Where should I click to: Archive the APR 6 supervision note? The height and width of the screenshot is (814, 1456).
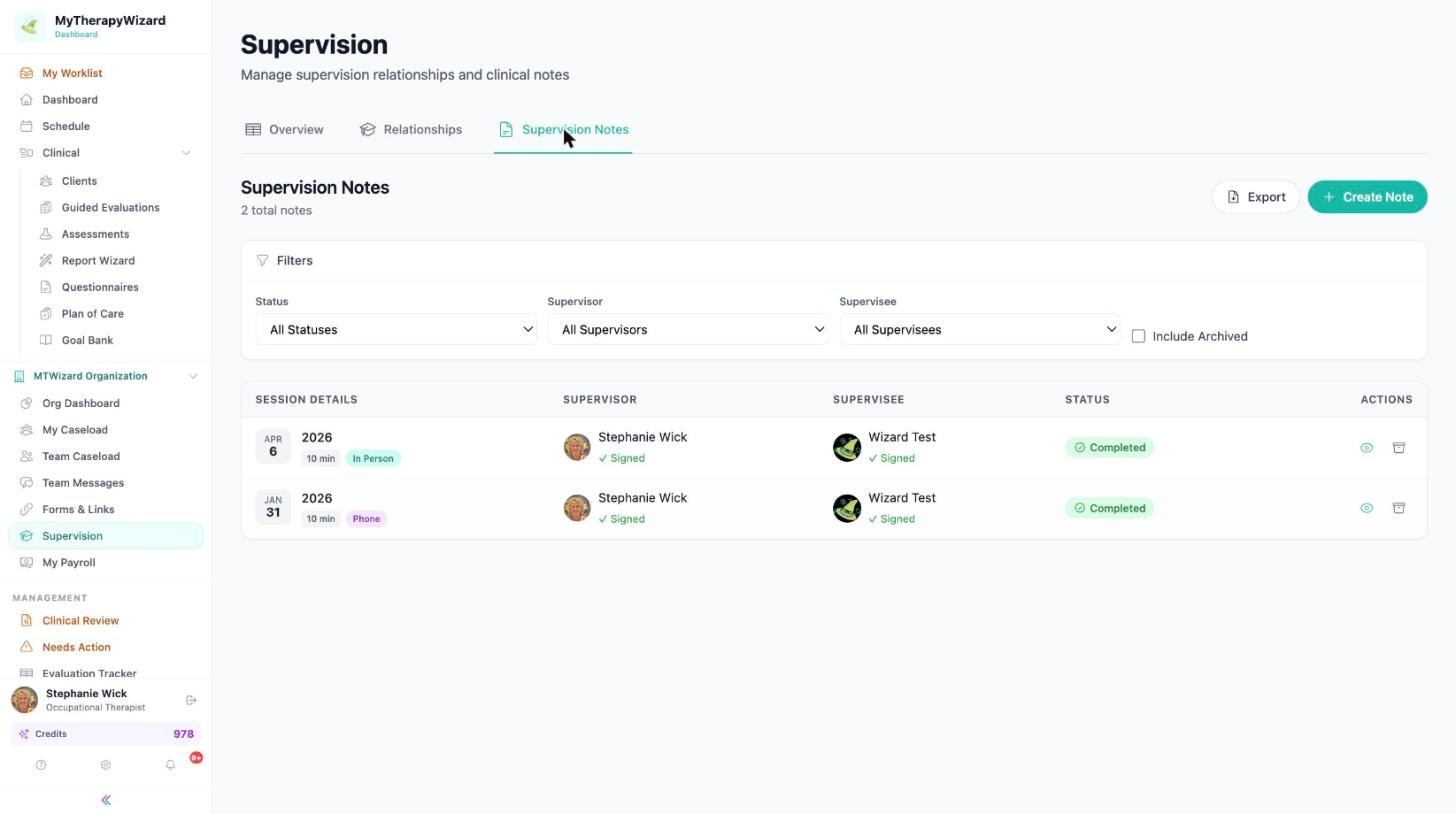1399,448
